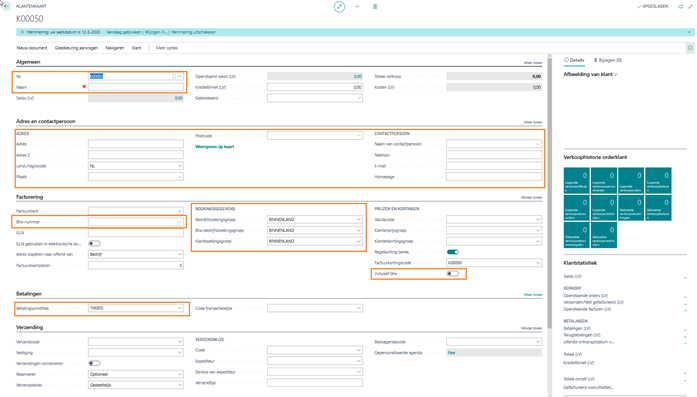Open the Valutacode dropdown
Image resolution: width=697 pixels, height=397 pixels.
click(538, 220)
